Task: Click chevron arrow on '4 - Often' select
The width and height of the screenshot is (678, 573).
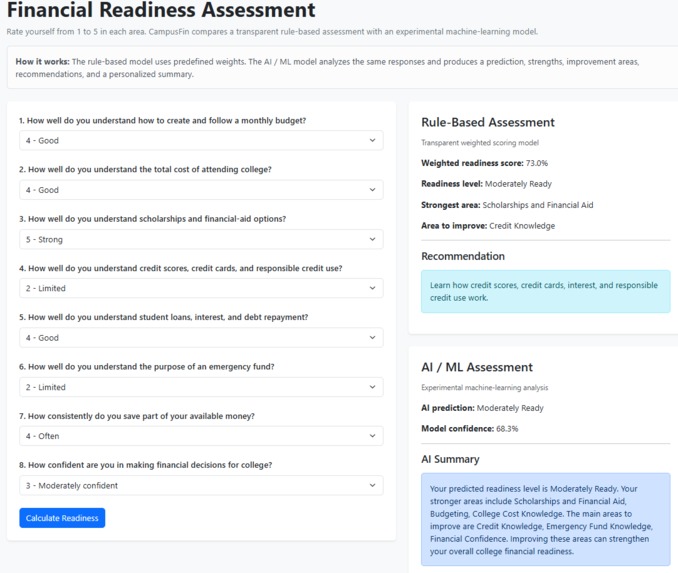Action: coord(372,436)
